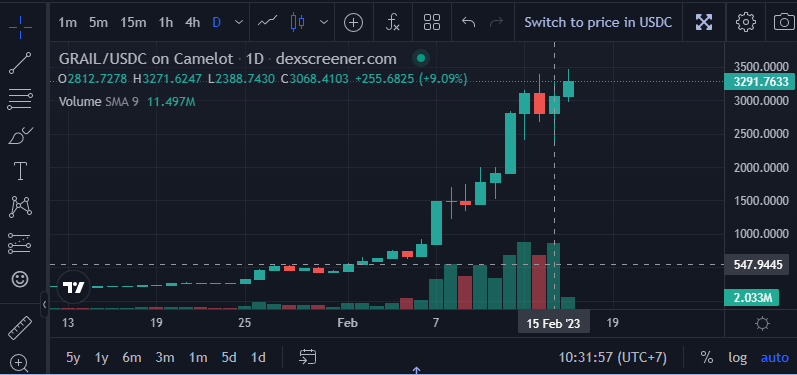This screenshot has width=797, height=375.
Task: Undo the last chart action
Action: pyautogui.click(x=468, y=22)
